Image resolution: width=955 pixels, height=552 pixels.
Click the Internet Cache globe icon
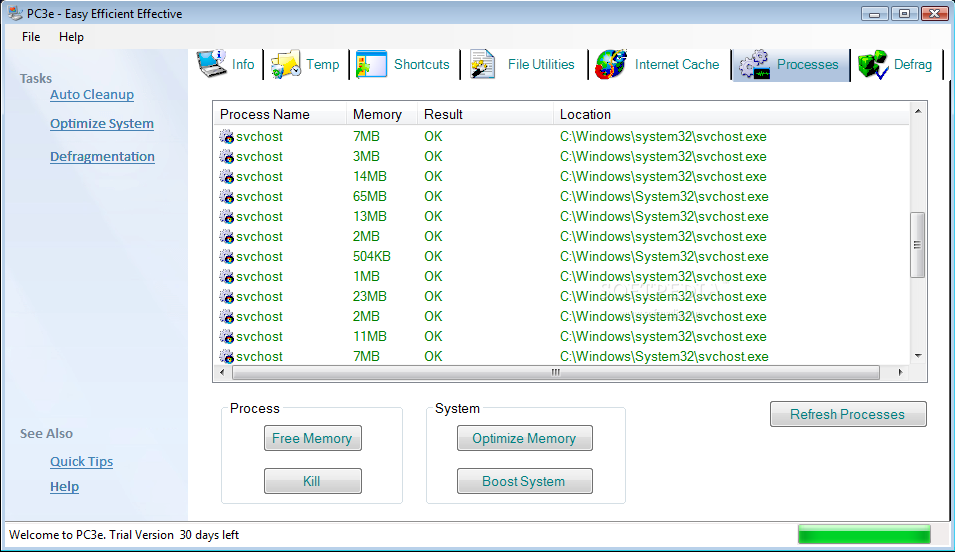(x=611, y=64)
